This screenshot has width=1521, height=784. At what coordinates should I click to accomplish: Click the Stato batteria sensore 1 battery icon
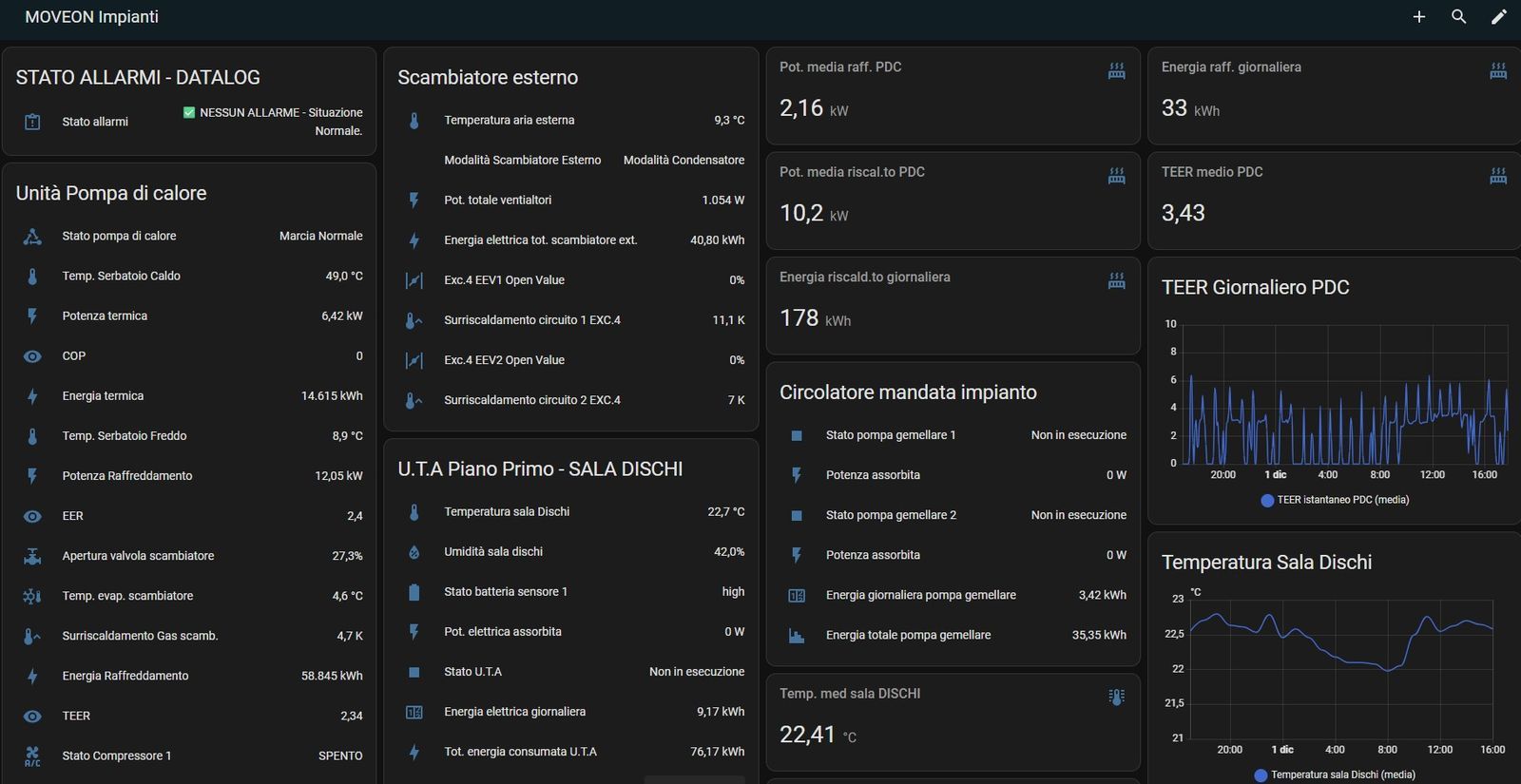tap(414, 592)
